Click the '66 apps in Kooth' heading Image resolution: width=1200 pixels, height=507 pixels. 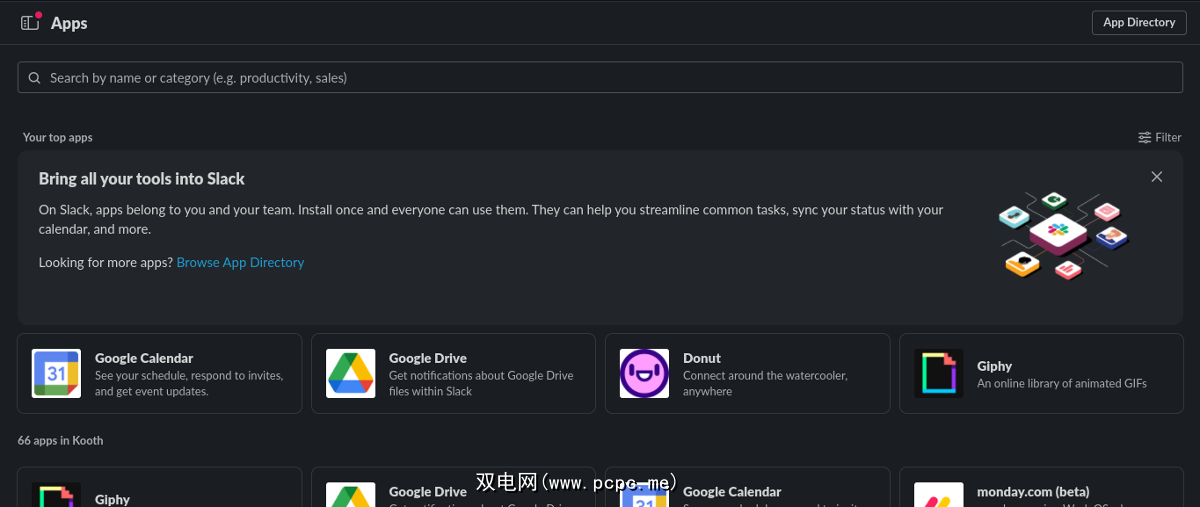tap(60, 440)
